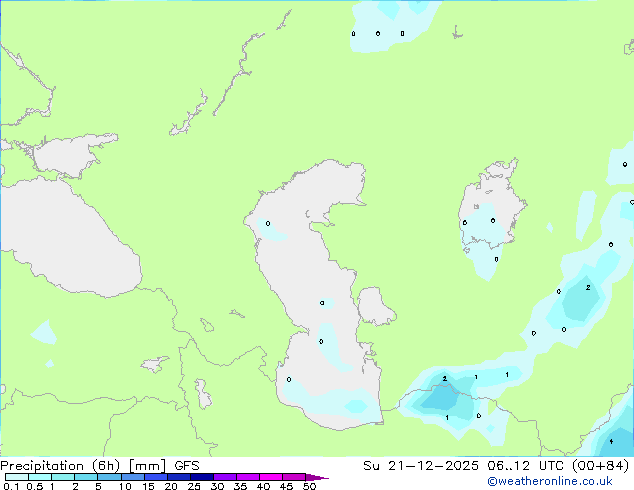Click the legend value "50"
Screen dimensions: 634x490
tap(310, 486)
